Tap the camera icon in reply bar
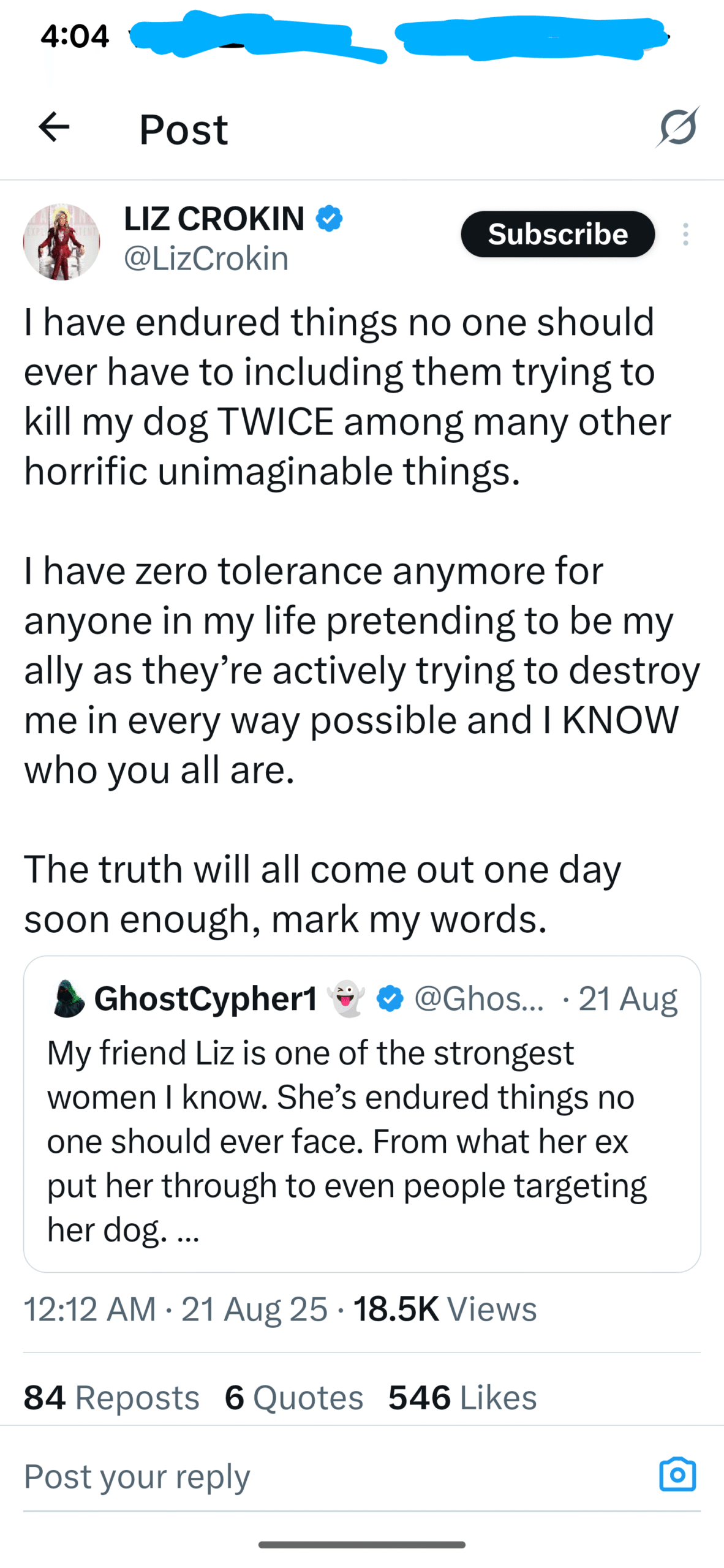Screen dimensions: 724x1568 pos(677,1474)
